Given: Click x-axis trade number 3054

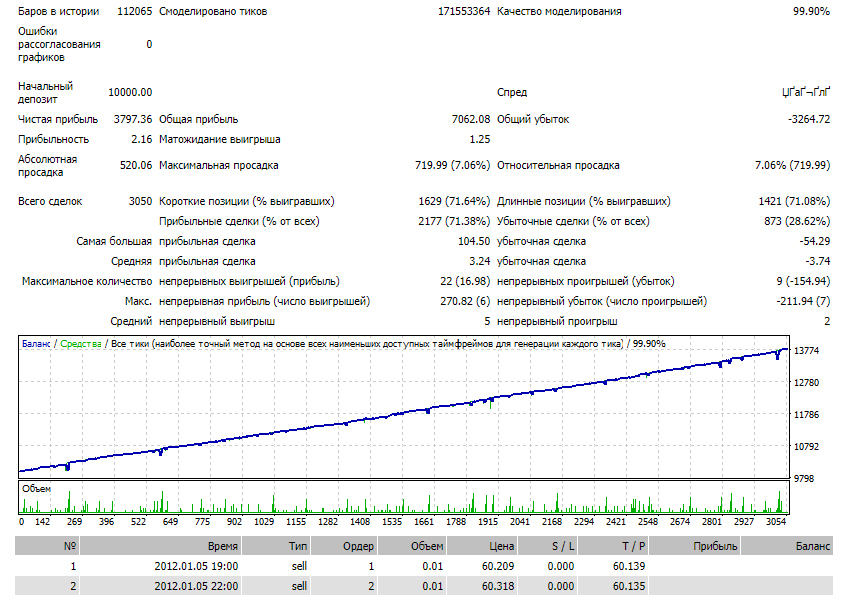Looking at the screenshot, I should (x=776, y=522).
